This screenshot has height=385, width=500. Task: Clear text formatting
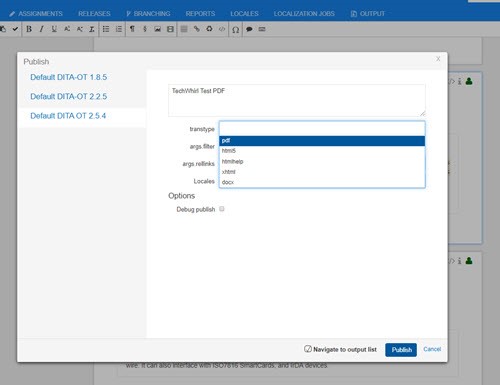pyautogui.click(x=92, y=29)
